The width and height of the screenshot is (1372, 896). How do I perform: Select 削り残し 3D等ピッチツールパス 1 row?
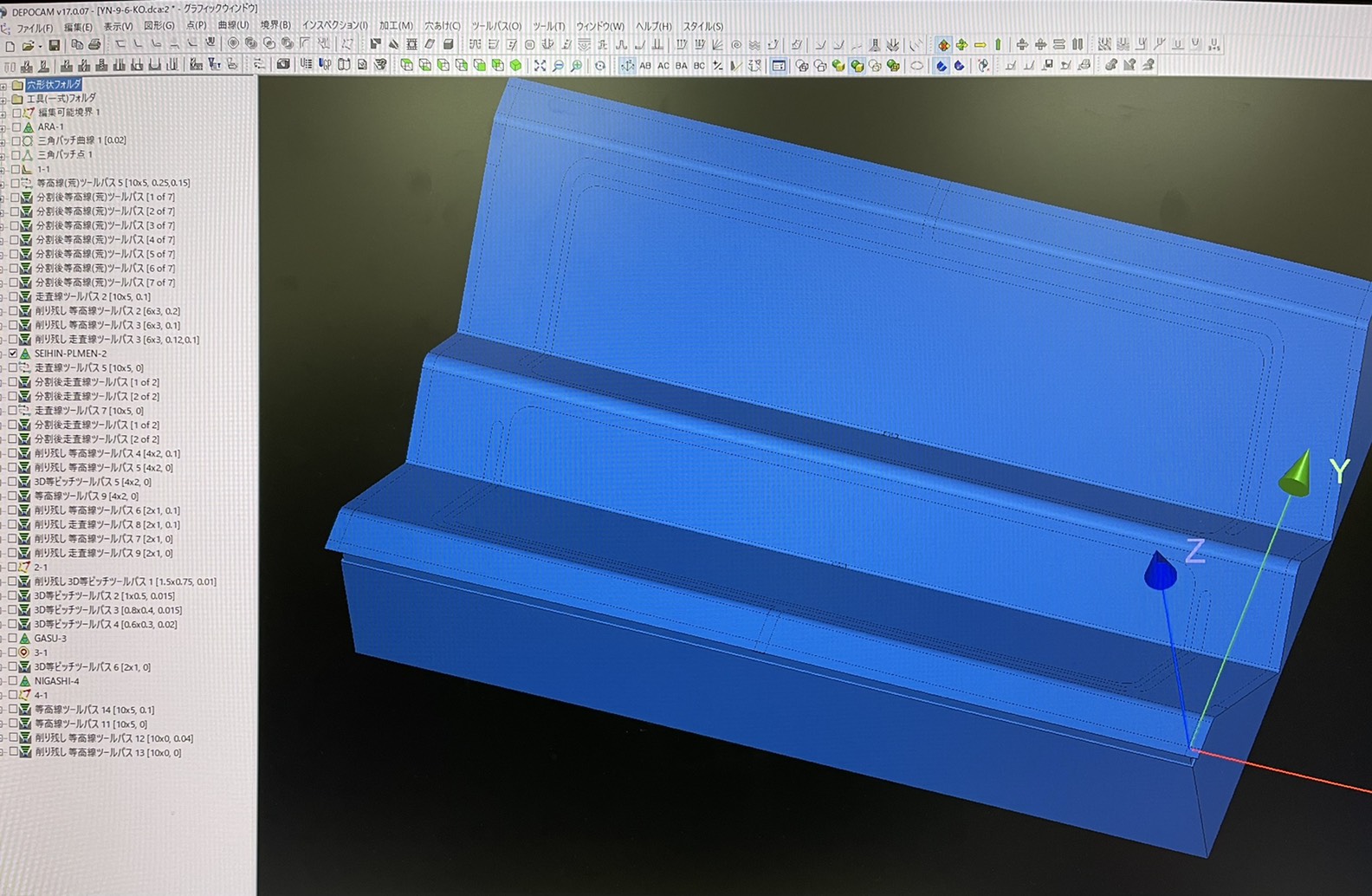coord(126,581)
